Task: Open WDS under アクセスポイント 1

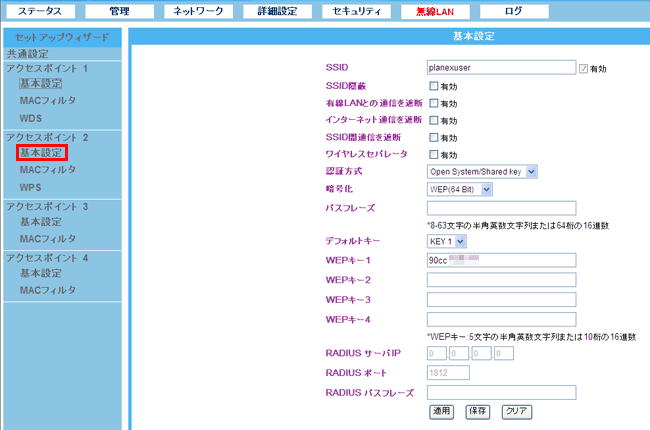Action: pyautogui.click(x=31, y=118)
